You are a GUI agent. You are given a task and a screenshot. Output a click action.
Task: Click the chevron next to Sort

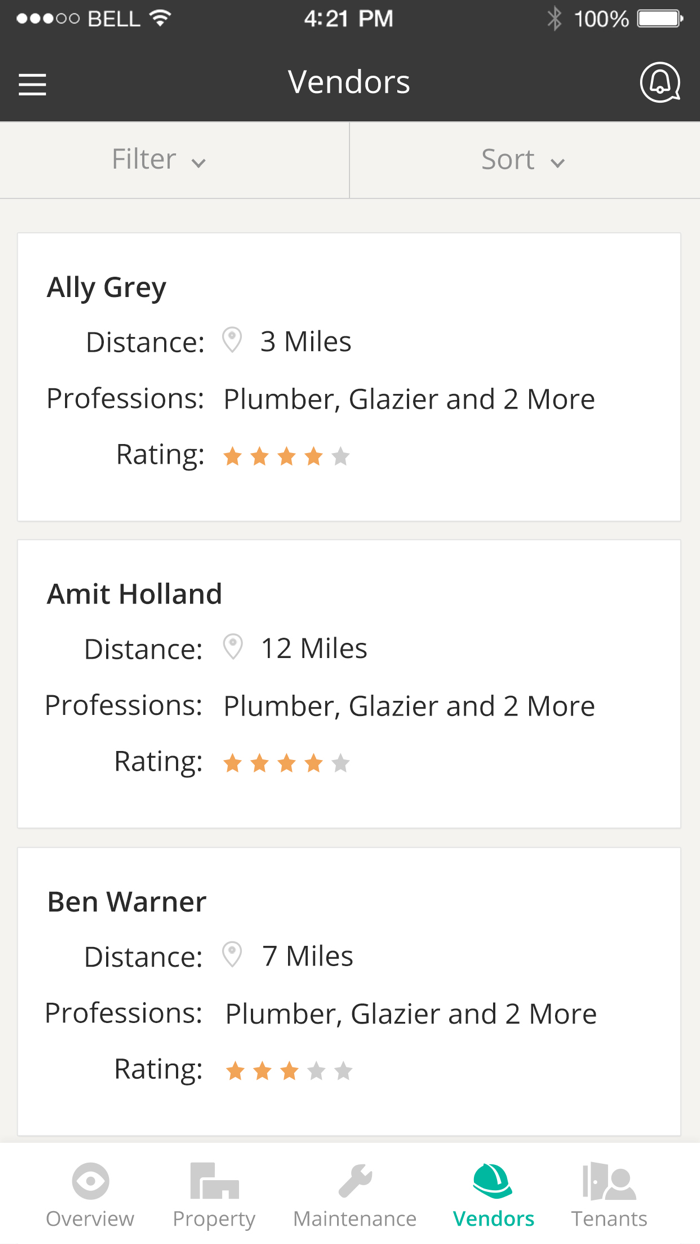(x=558, y=163)
